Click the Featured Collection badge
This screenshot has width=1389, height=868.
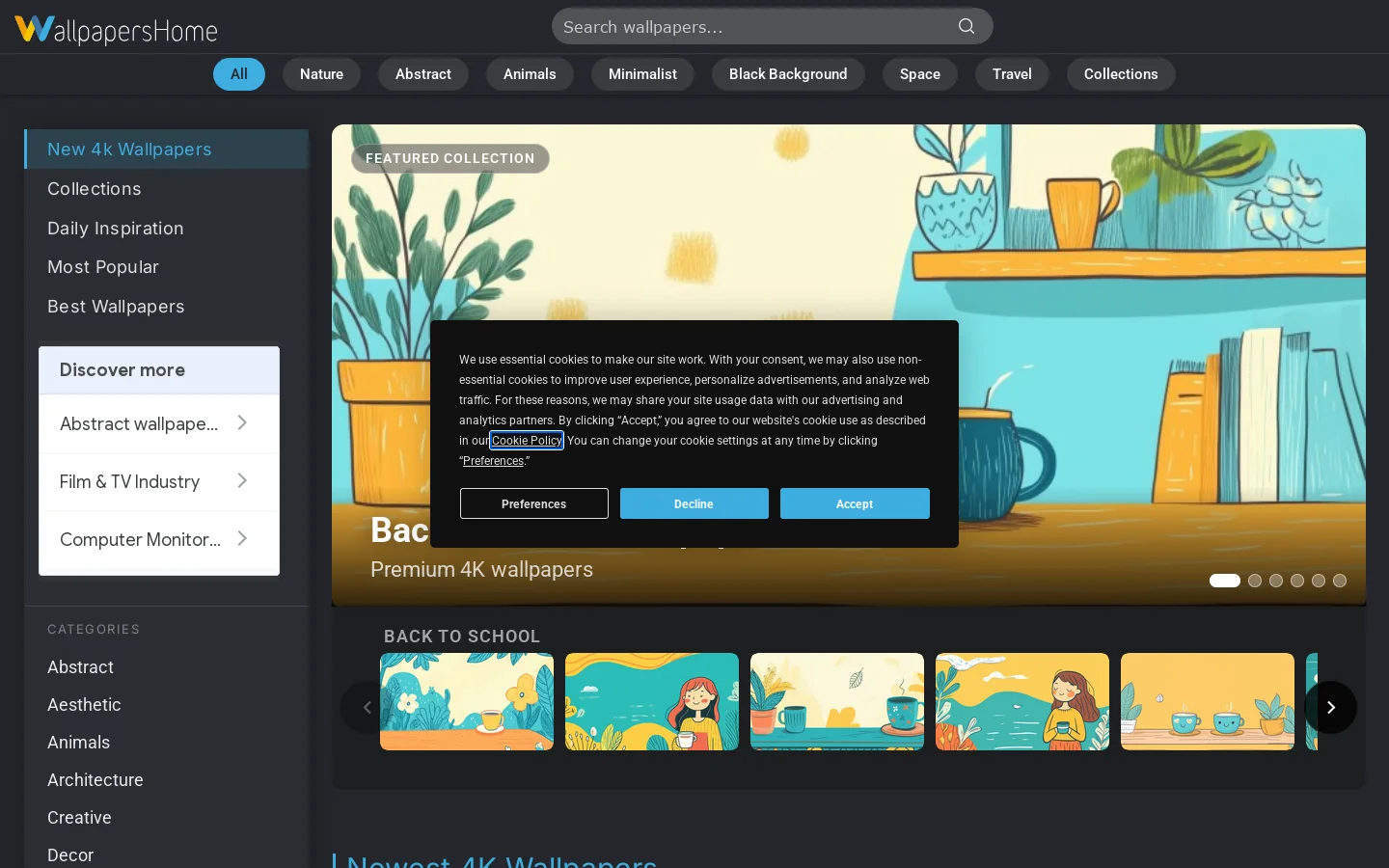click(x=450, y=158)
